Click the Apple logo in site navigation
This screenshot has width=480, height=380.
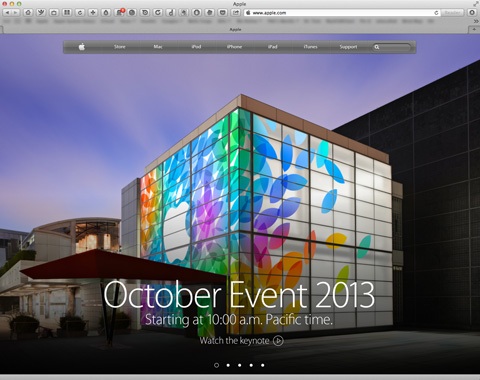(82, 47)
